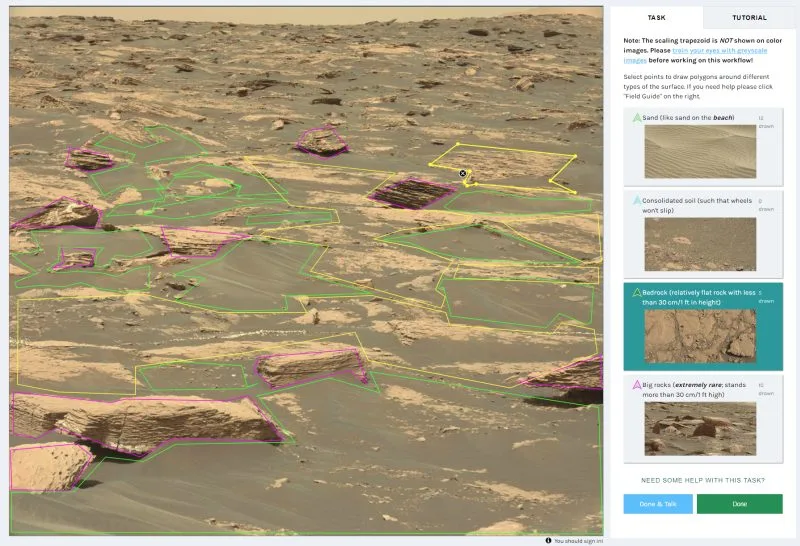Delete the active yellow polygon with X
The height and width of the screenshot is (546, 800).
pyautogui.click(x=462, y=173)
